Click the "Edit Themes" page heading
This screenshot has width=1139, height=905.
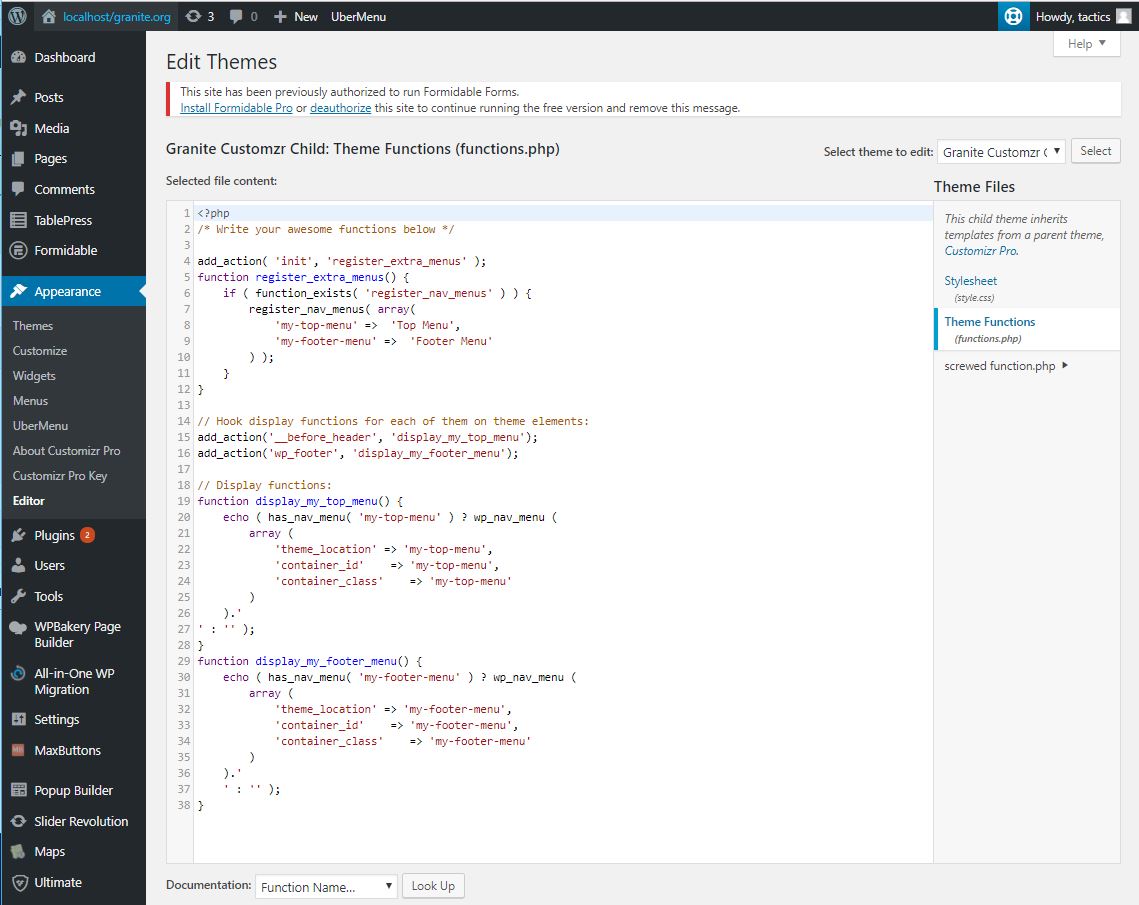tap(222, 62)
